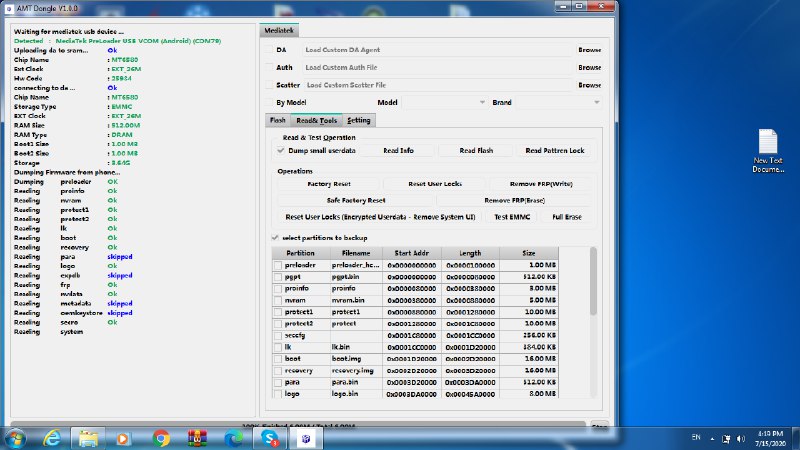Click Load Custom DA Agent field
800x450 pixels.
coord(438,50)
